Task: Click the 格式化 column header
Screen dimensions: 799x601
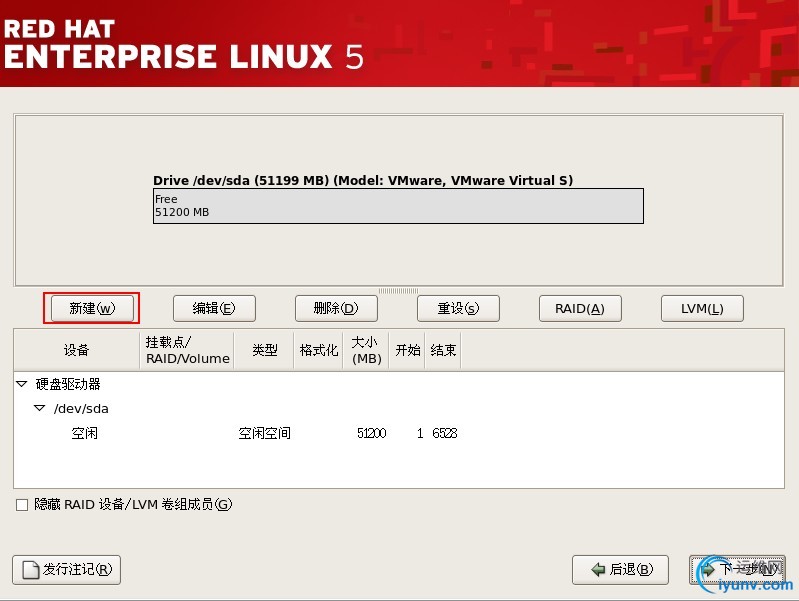Action: (x=318, y=350)
